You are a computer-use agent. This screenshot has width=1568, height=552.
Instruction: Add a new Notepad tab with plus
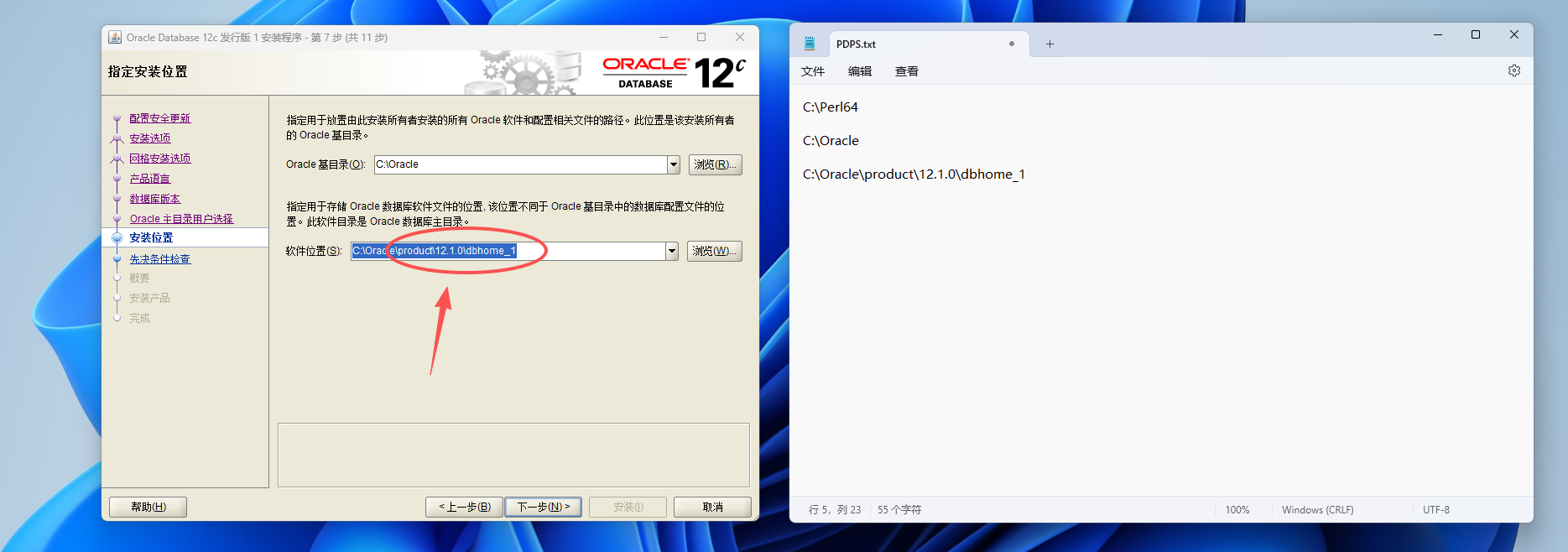1050,44
